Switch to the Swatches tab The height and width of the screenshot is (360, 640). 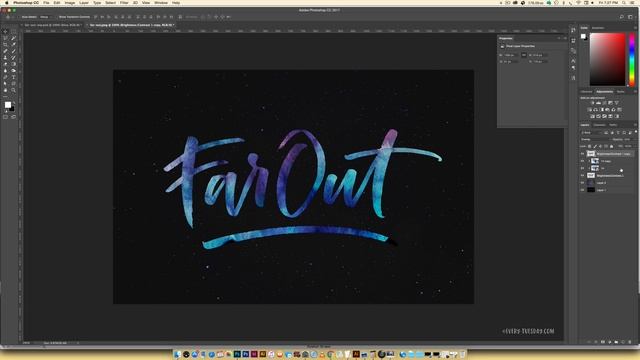pos(598,28)
